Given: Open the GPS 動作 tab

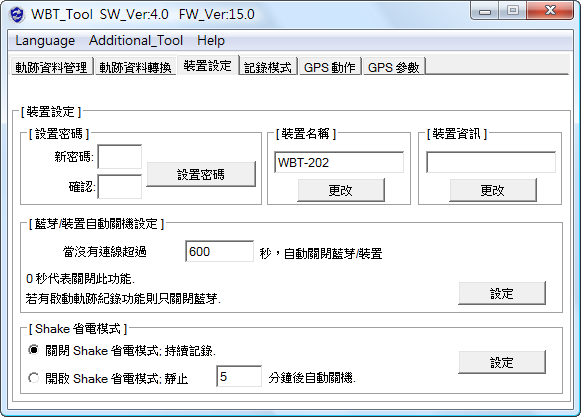Looking at the screenshot, I should point(330,67).
